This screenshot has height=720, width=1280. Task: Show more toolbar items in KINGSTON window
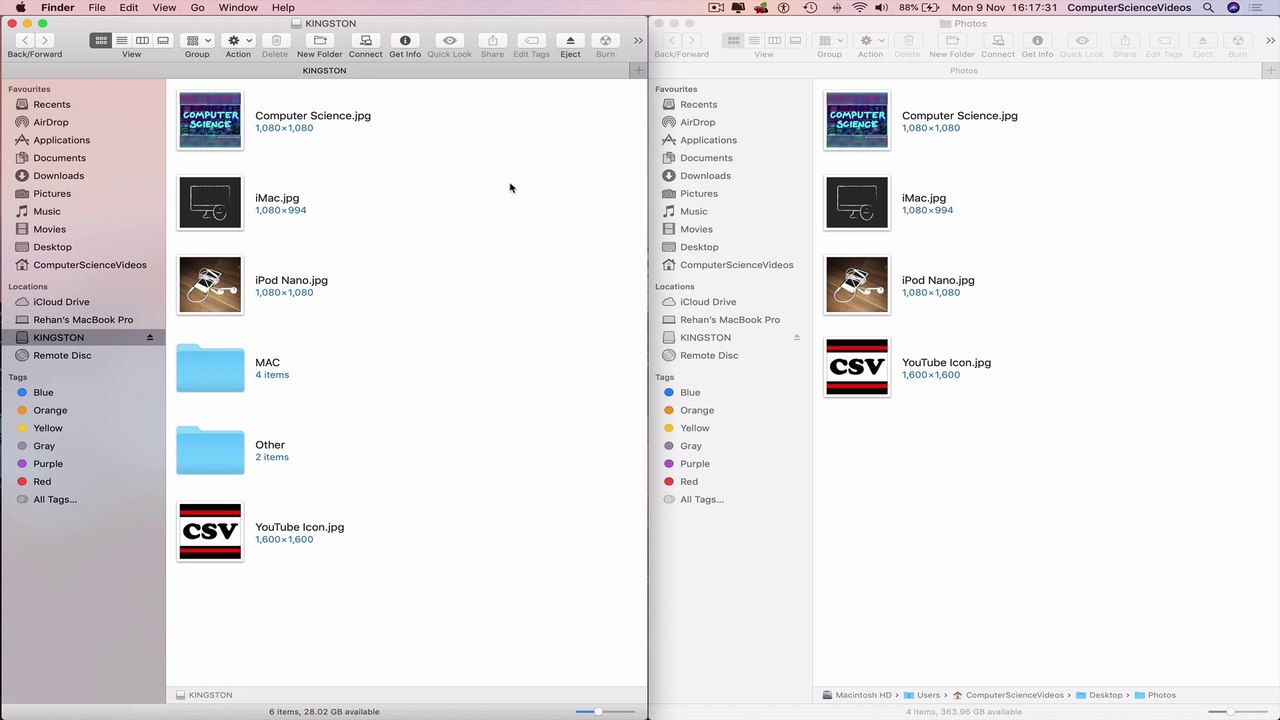(638, 40)
